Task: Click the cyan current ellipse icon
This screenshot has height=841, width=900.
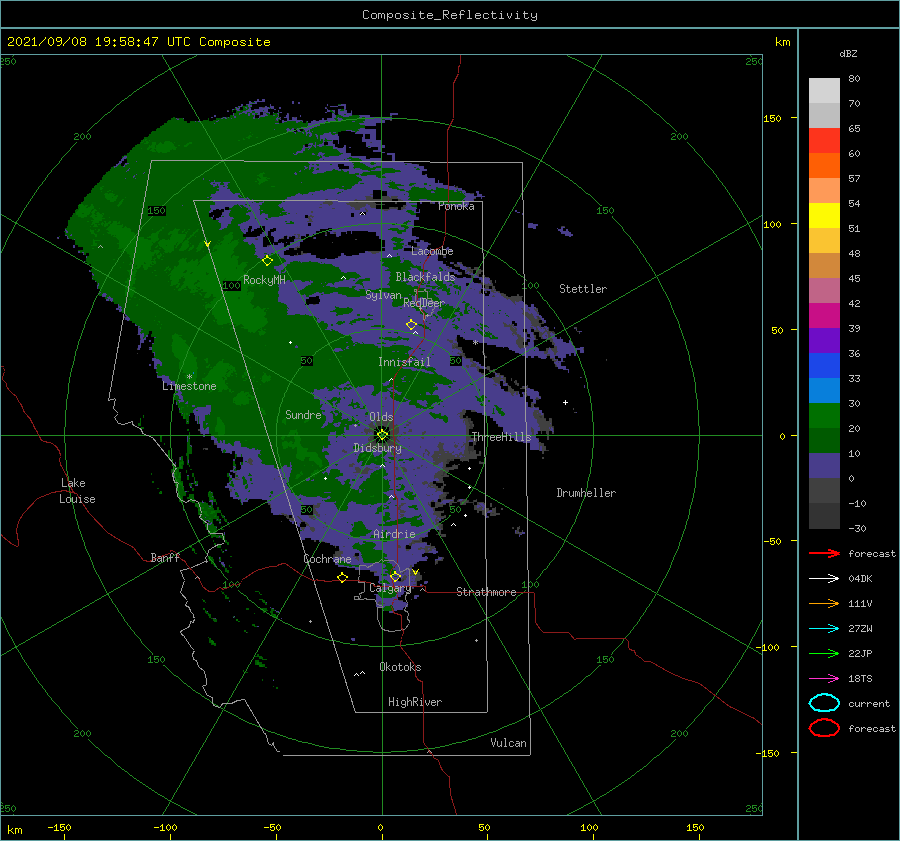Action: [x=824, y=703]
